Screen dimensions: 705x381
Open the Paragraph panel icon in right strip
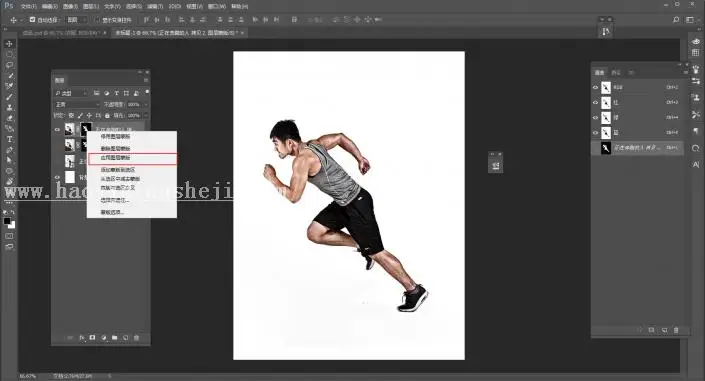696,131
